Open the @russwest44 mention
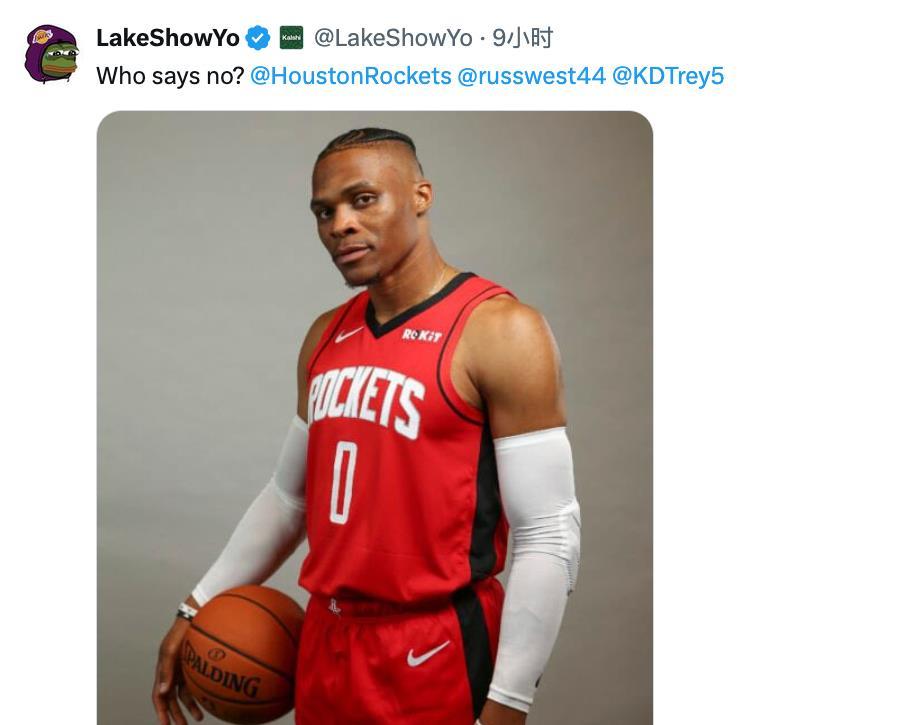This screenshot has width=920, height=725. pyautogui.click(x=531, y=76)
